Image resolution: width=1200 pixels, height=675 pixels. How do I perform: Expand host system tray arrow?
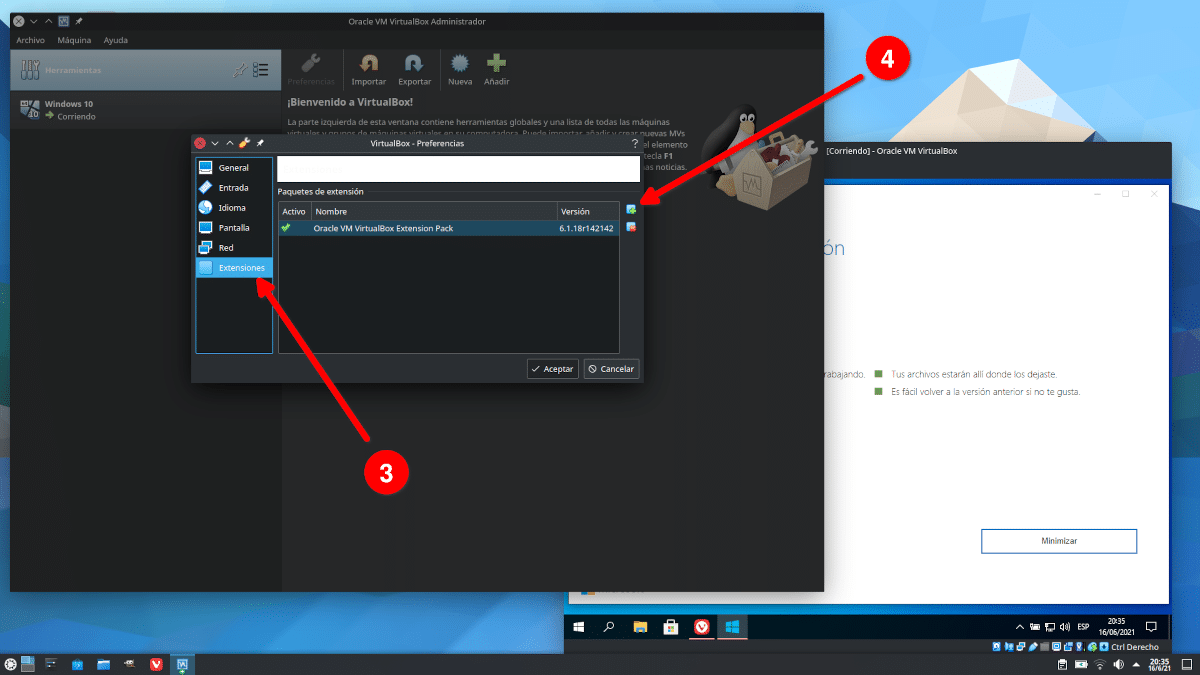click(1136, 664)
